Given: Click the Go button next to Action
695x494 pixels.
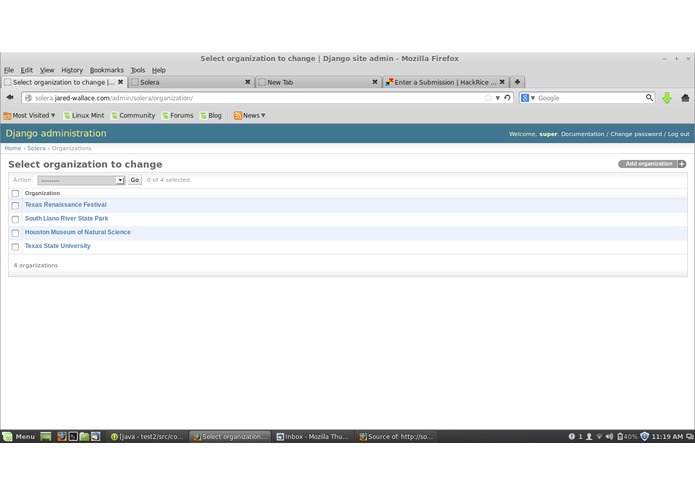Looking at the screenshot, I should tap(135, 180).
